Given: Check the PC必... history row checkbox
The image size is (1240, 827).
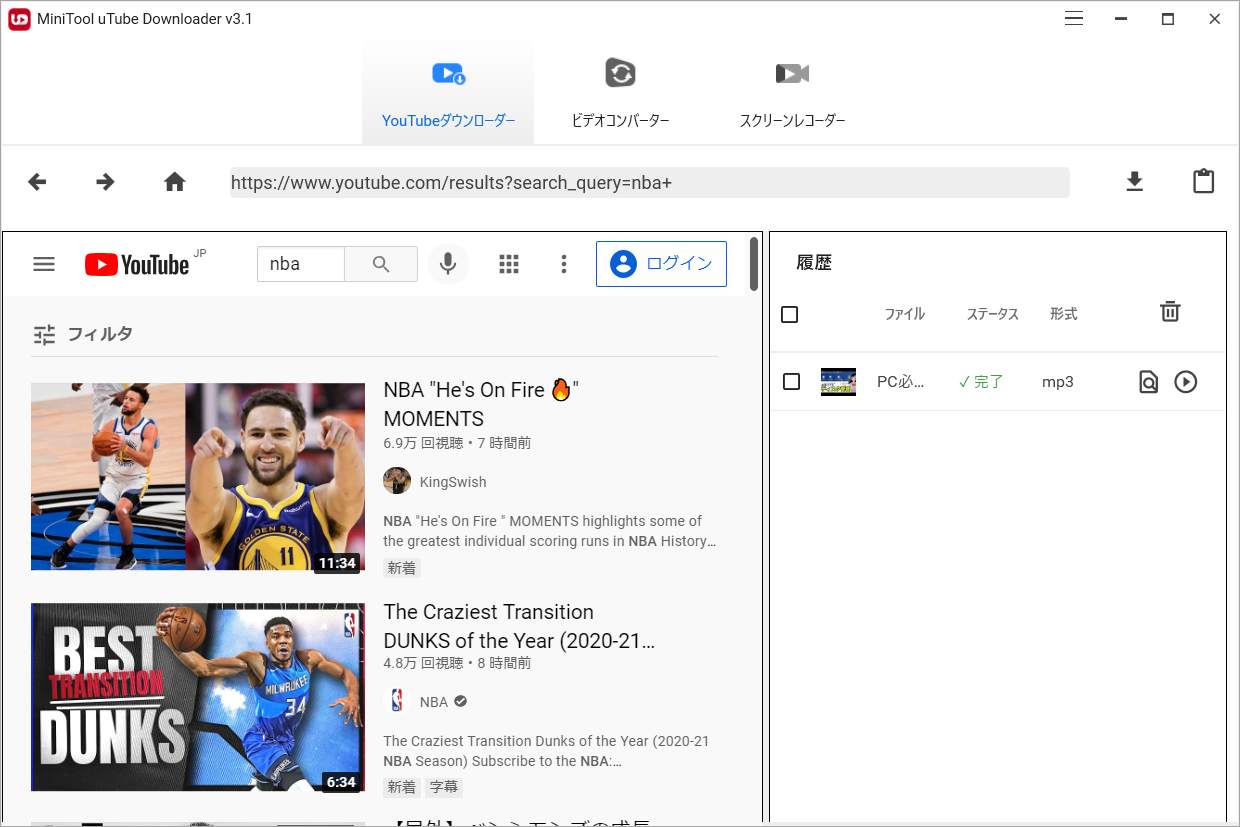Looking at the screenshot, I should [792, 382].
